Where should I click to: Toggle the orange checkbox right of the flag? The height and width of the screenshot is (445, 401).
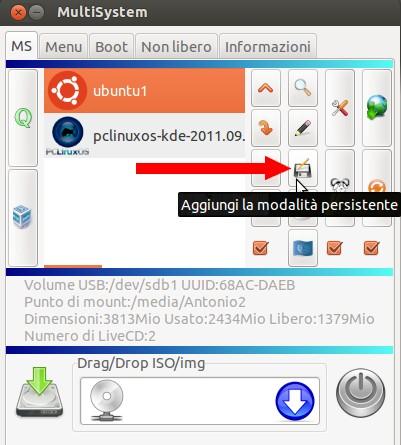coord(335,248)
